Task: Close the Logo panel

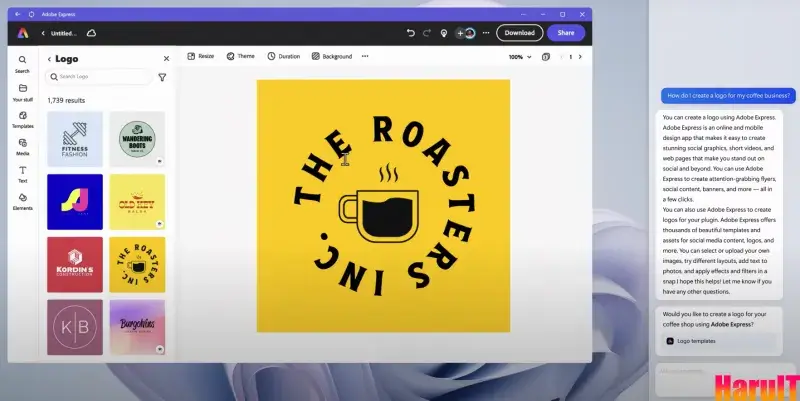Action: coord(166,59)
